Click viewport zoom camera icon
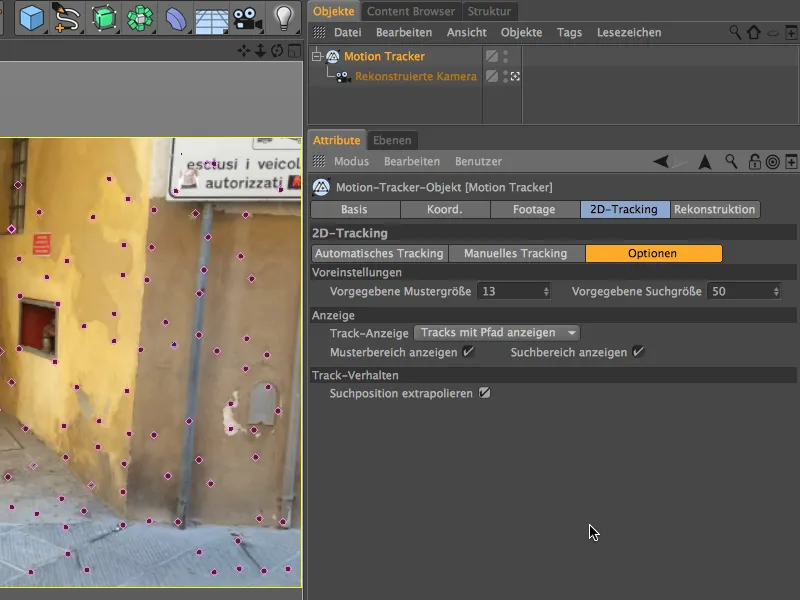This screenshot has width=800, height=600. click(x=260, y=51)
